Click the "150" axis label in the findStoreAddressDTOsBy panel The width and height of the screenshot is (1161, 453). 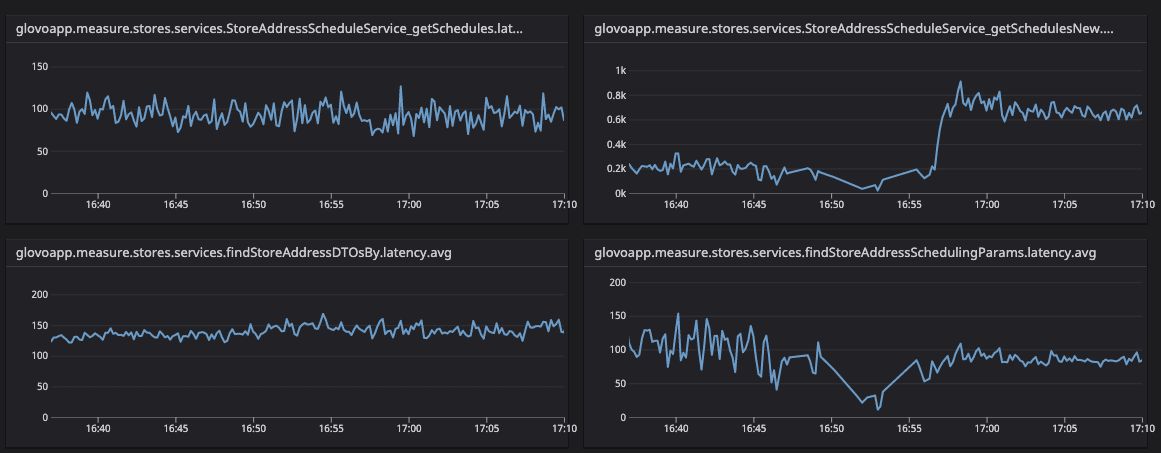(x=40, y=326)
